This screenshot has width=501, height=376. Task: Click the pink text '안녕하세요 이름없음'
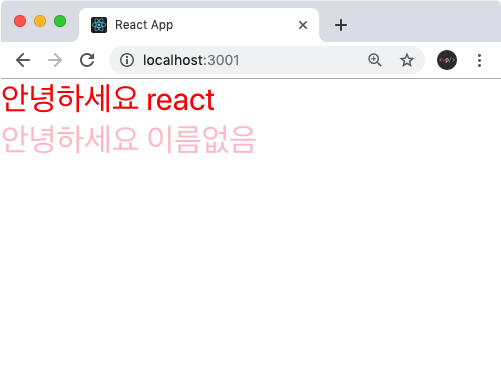point(129,139)
